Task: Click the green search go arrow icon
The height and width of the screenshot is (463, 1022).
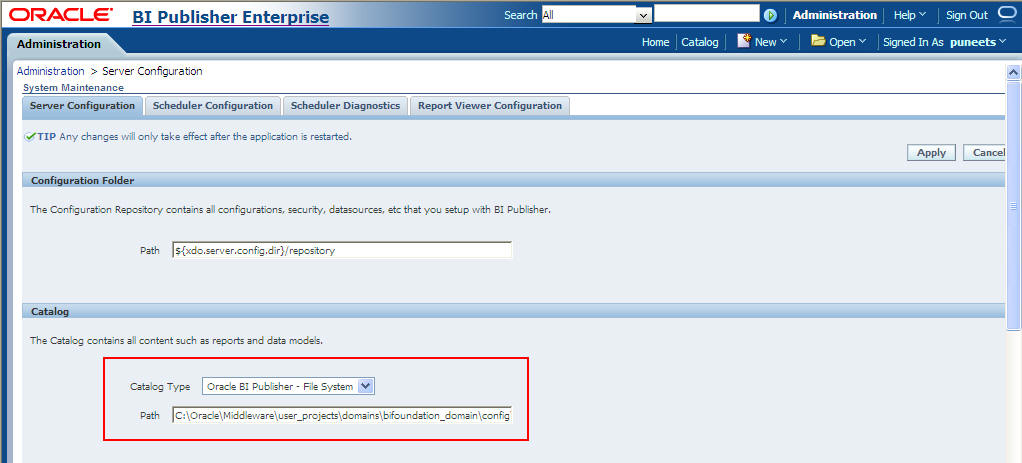Action: [770, 15]
